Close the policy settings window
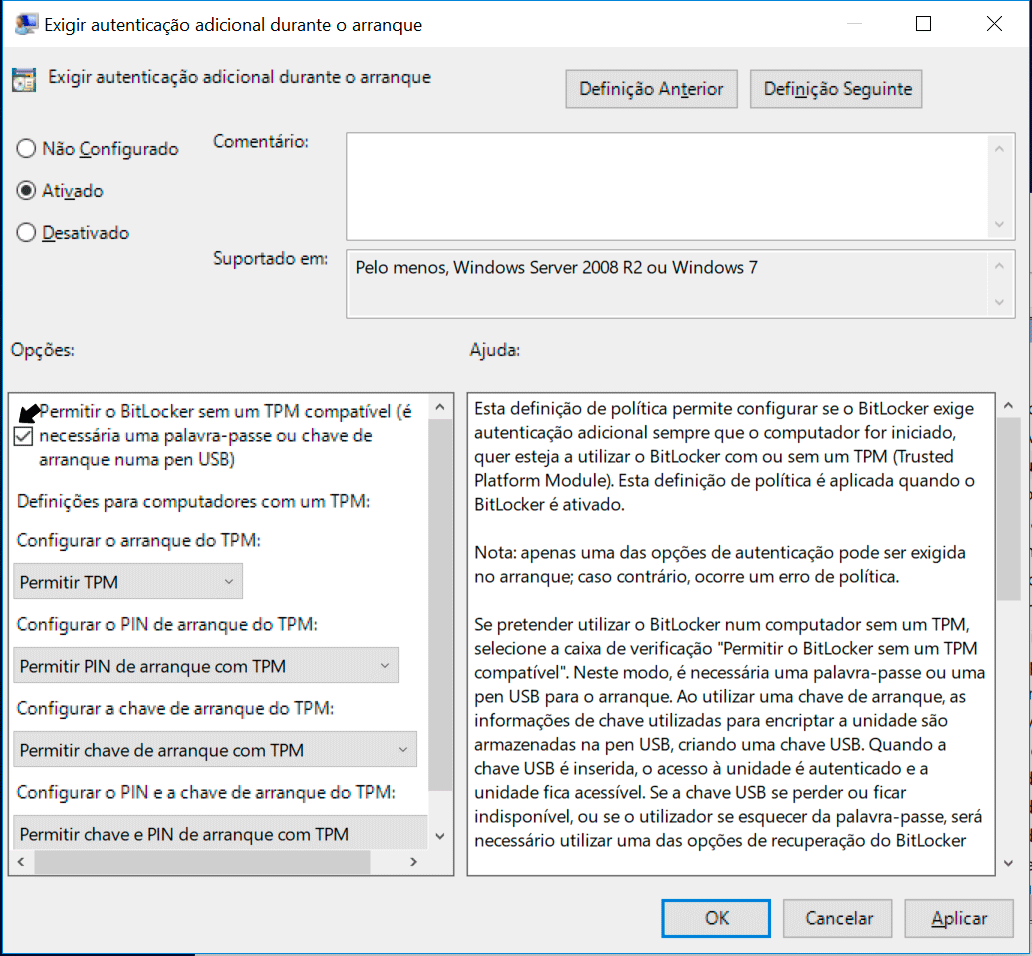The image size is (1032, 956). click(x=994, y=24)
